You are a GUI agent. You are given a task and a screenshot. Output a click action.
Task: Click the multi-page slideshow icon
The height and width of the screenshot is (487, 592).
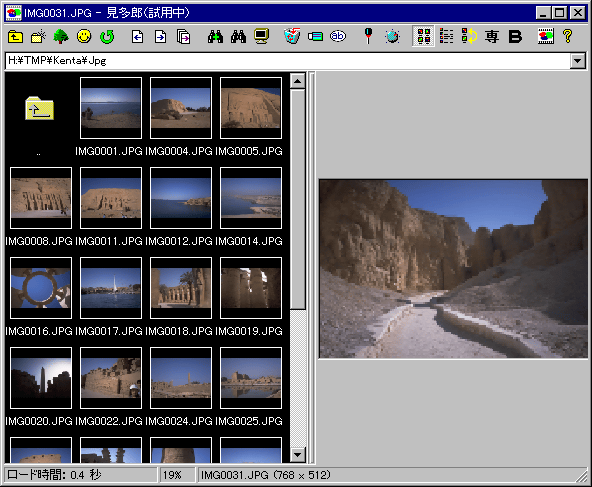coord(183,37)
